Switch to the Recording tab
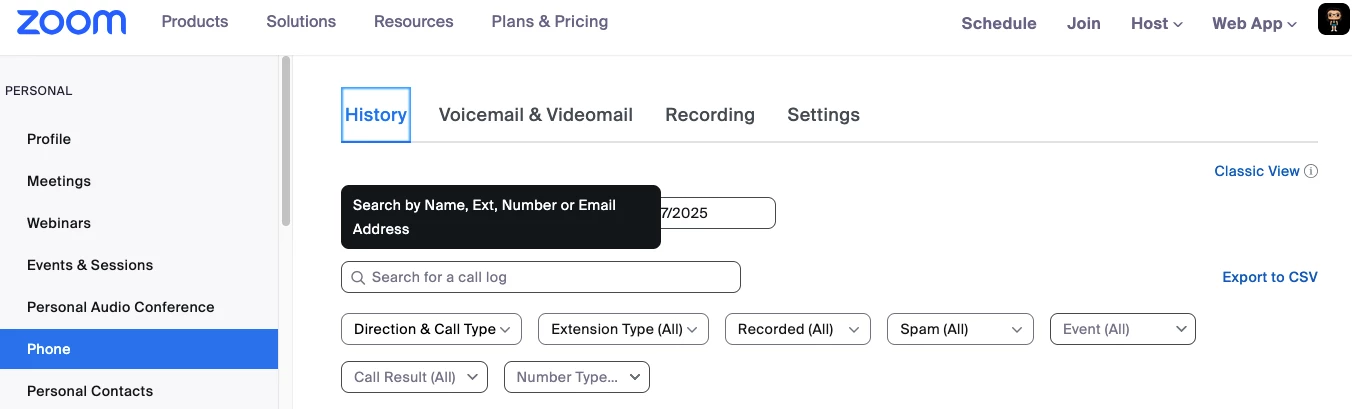The height and width of the screenshot is (409, 1352). point(710,115)
